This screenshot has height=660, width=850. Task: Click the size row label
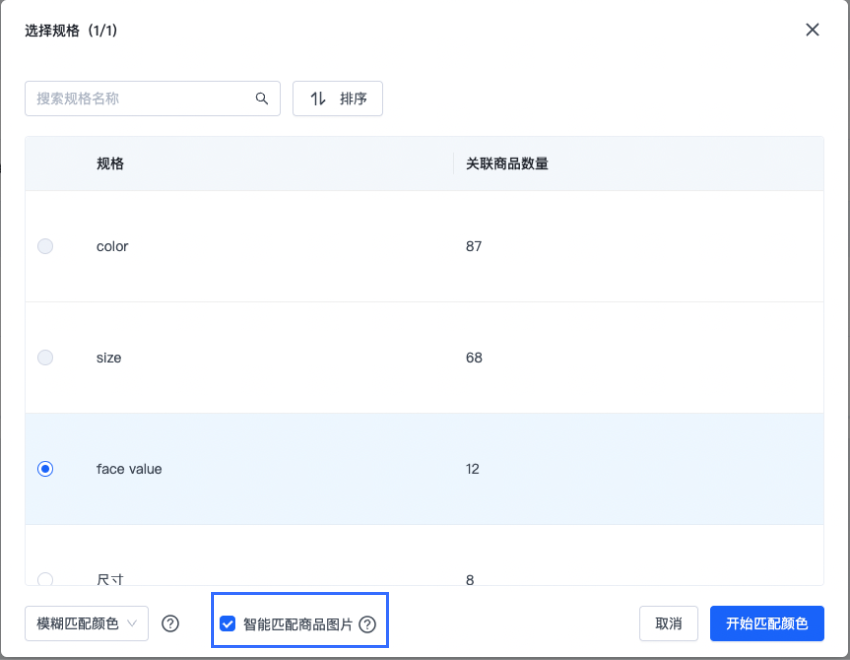point(109,357)
